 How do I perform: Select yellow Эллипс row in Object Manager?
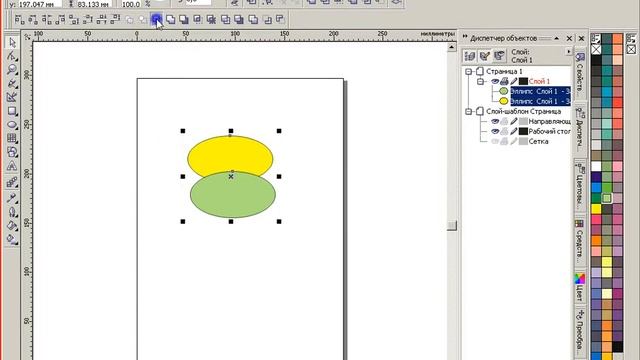click(x=540, y=101)
